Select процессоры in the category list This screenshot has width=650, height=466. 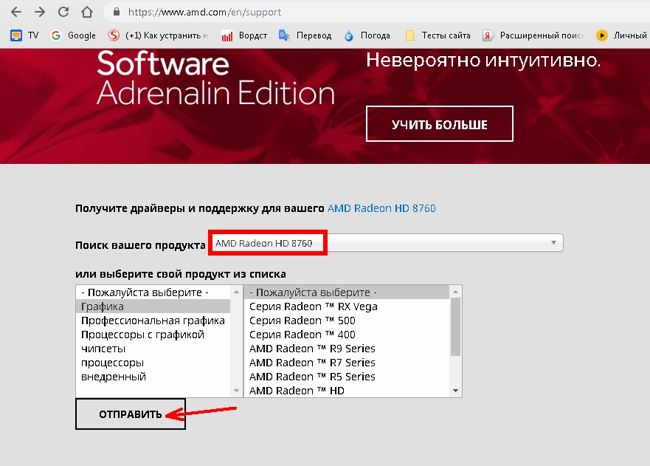[x=153, y=363]
